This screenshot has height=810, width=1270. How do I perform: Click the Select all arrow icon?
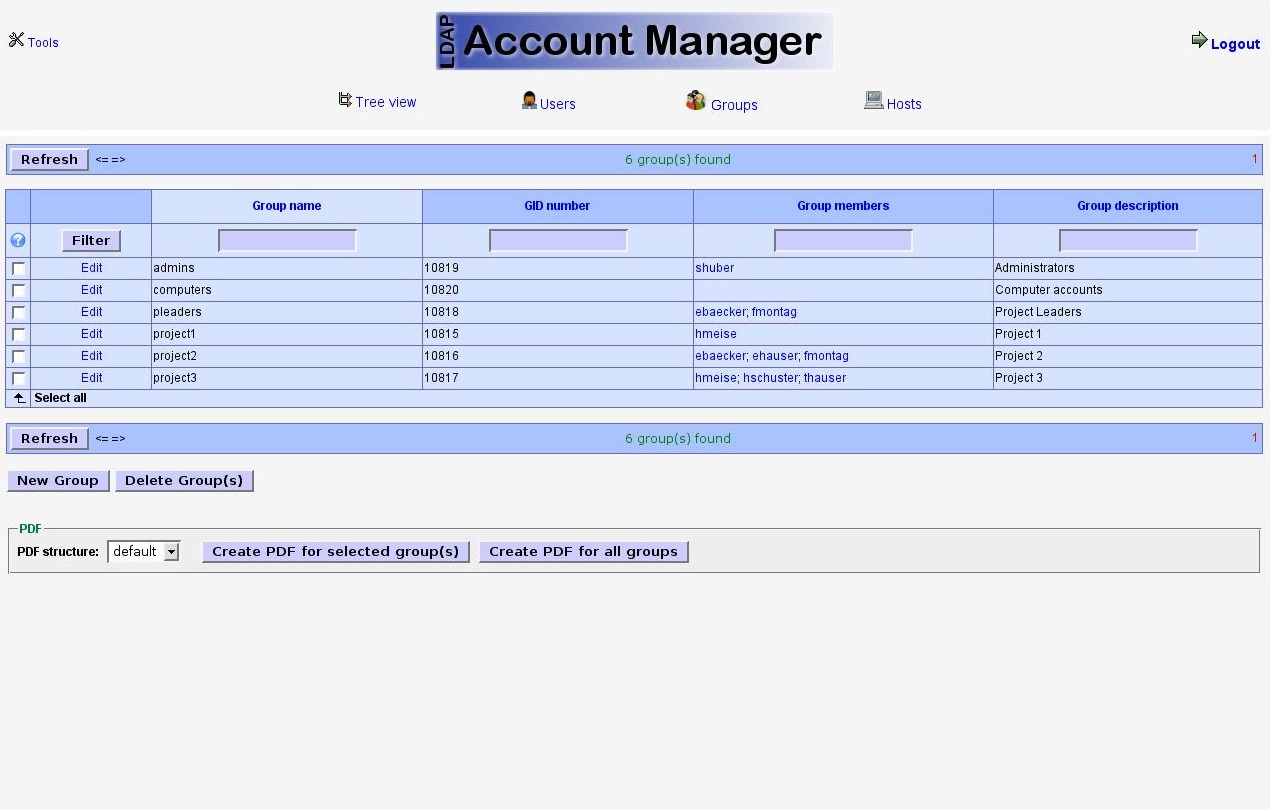tap(18, 398)
